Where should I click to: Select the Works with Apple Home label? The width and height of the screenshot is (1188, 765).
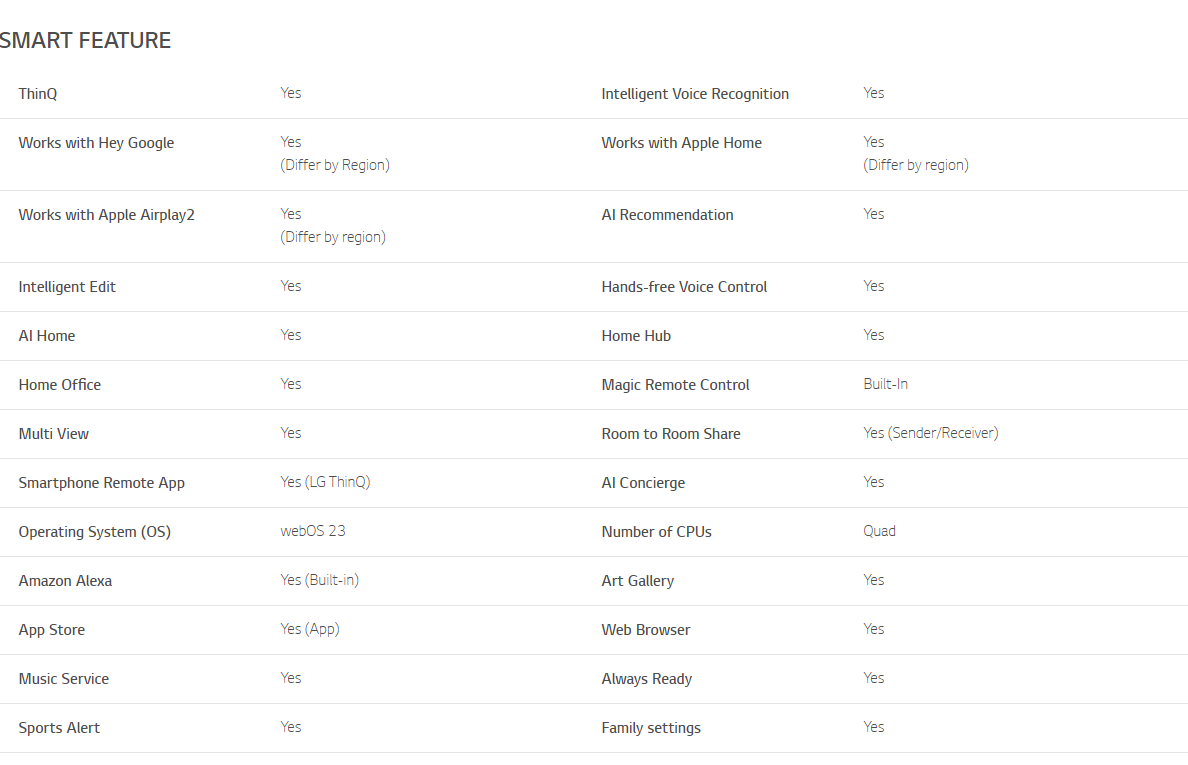click(681, 143)
